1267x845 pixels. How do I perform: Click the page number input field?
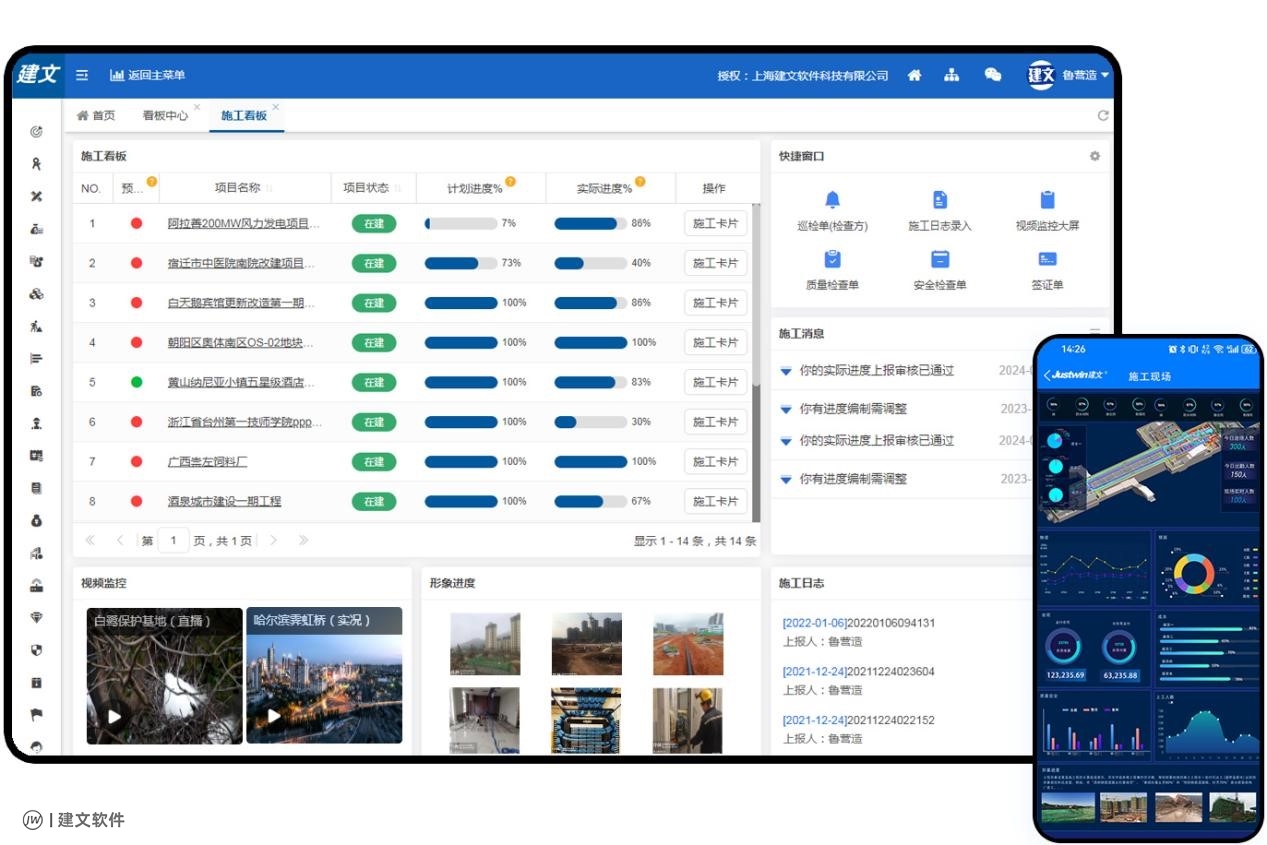[173, 541]
